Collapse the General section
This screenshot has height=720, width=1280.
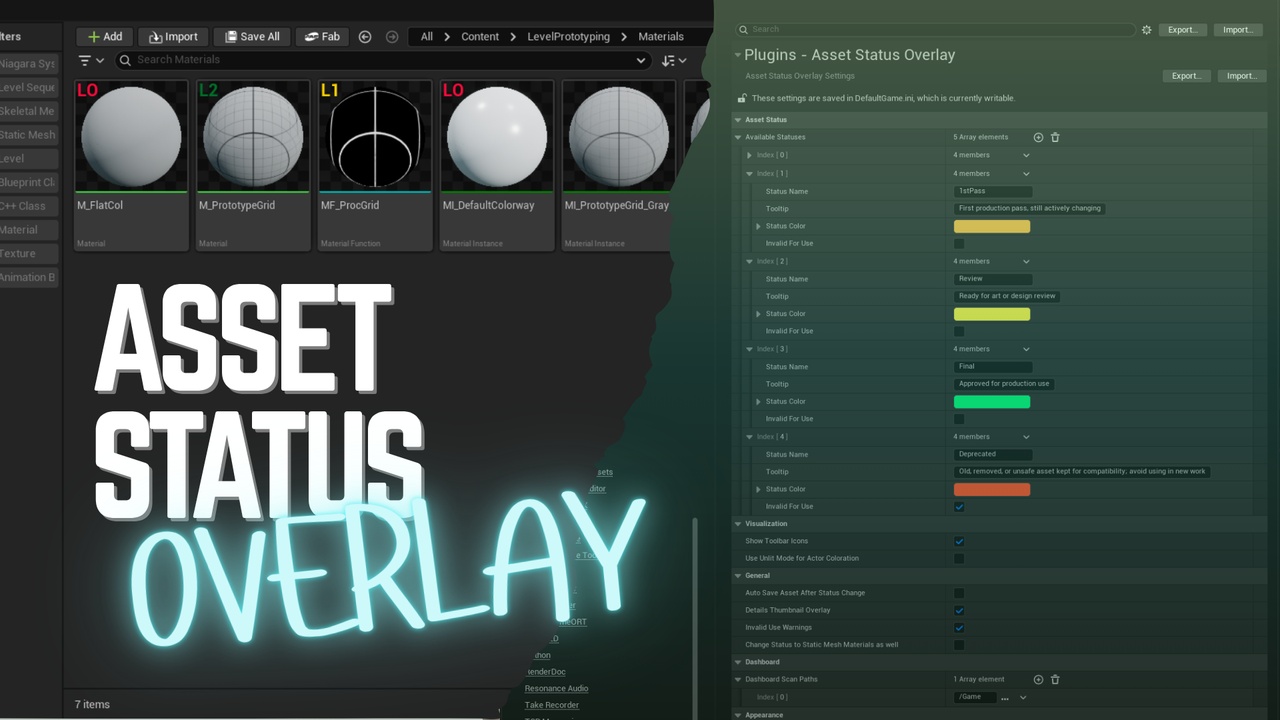tap(739, 576)
